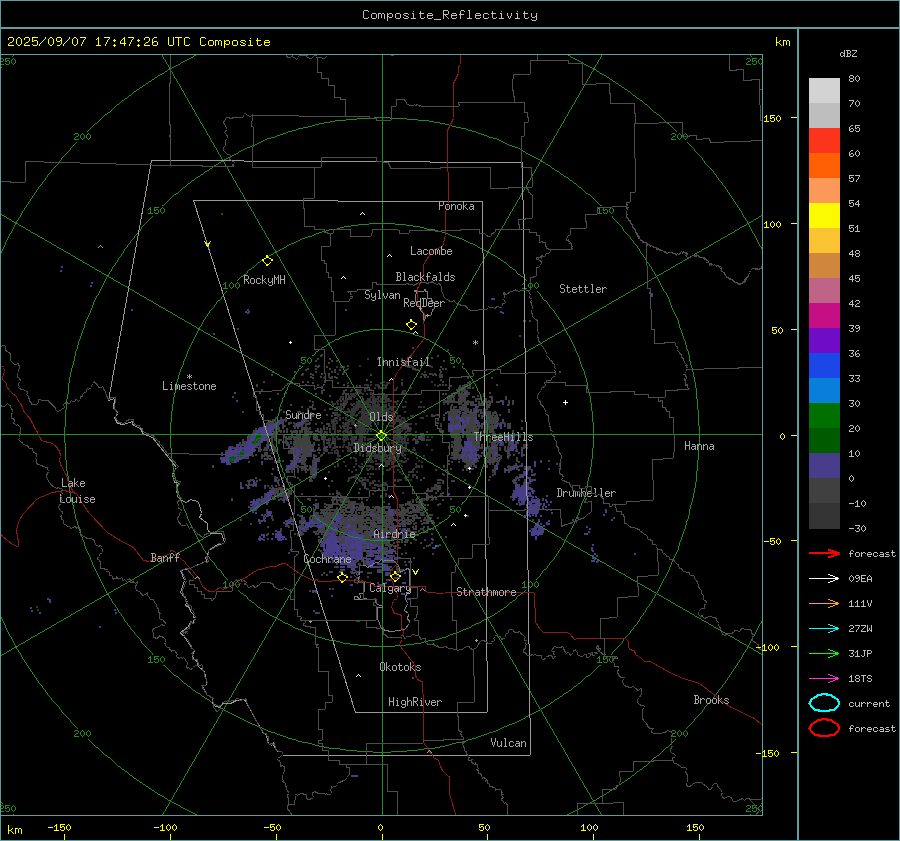Click the km unit label at top right
Viewport: 900px width, 841px height.
pyautogui.click(x=782, y=42)
